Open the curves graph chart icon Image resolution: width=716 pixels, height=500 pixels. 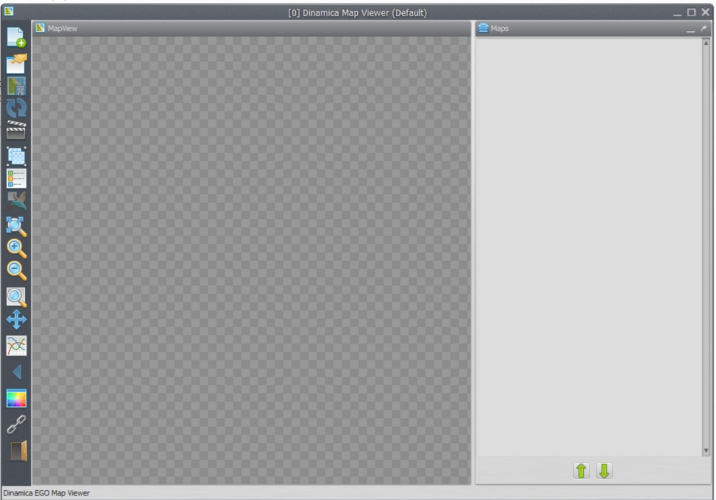click(16, 345)
